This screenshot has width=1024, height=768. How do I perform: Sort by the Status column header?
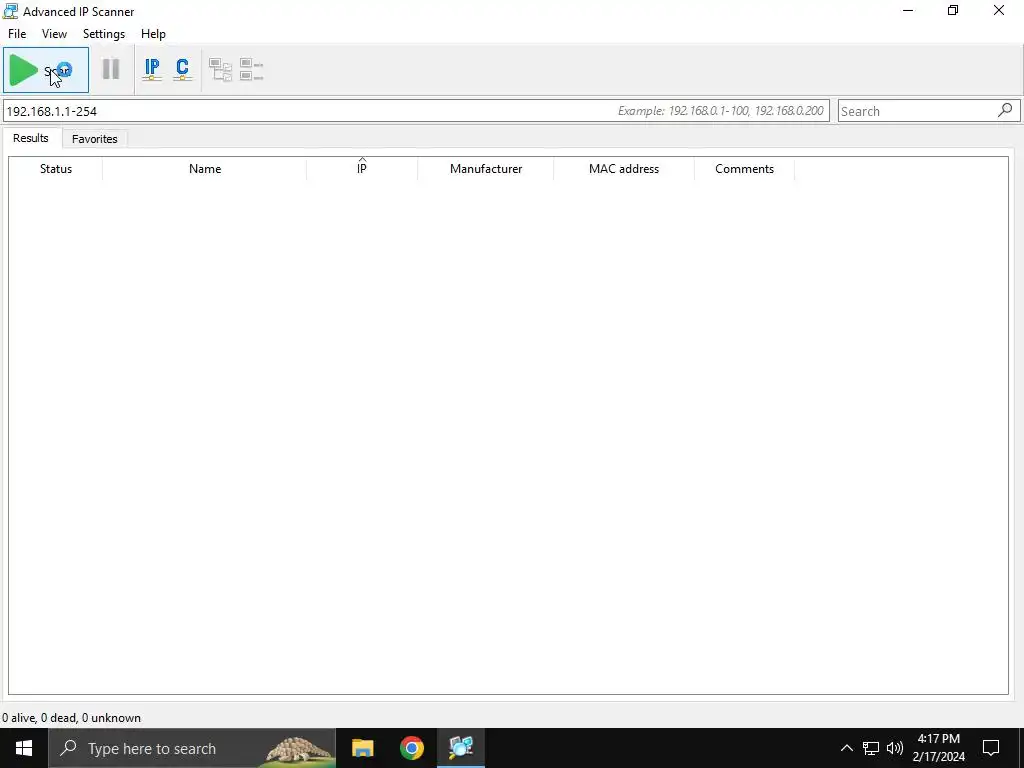click(56, 168)
